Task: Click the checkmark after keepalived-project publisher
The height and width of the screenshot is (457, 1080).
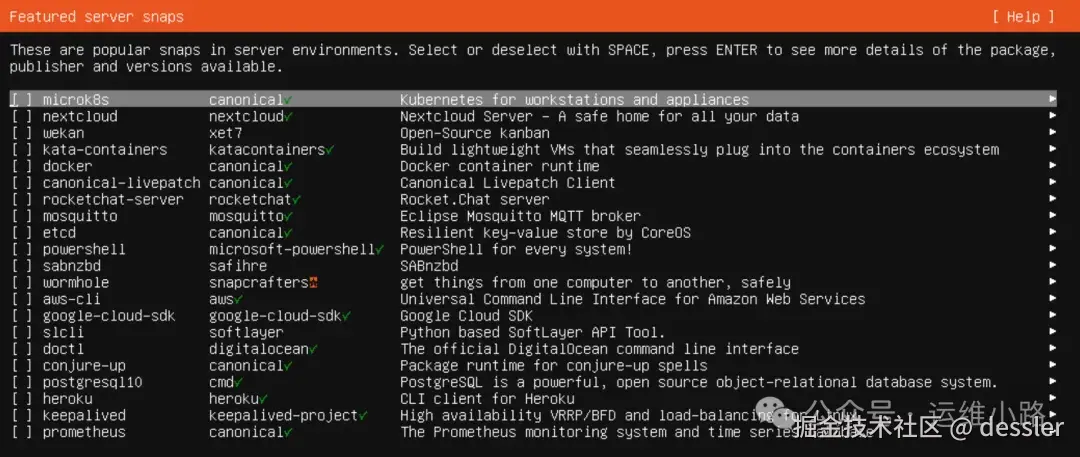Action: coord(363,415)
